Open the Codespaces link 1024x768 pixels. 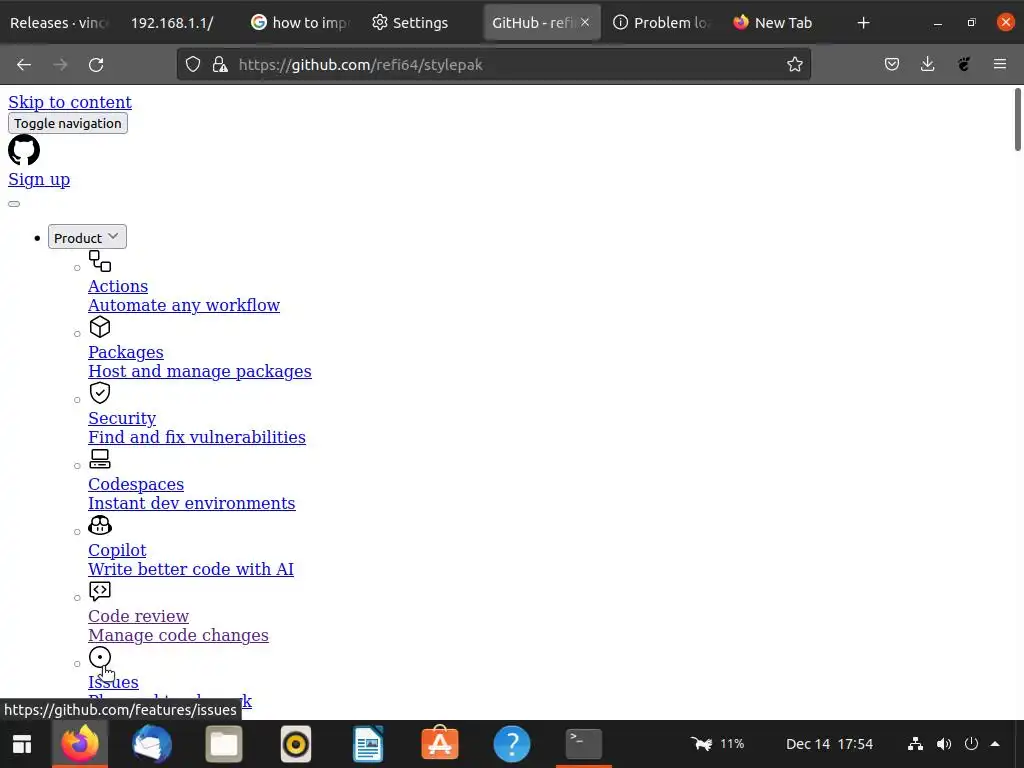pos(136,484)
